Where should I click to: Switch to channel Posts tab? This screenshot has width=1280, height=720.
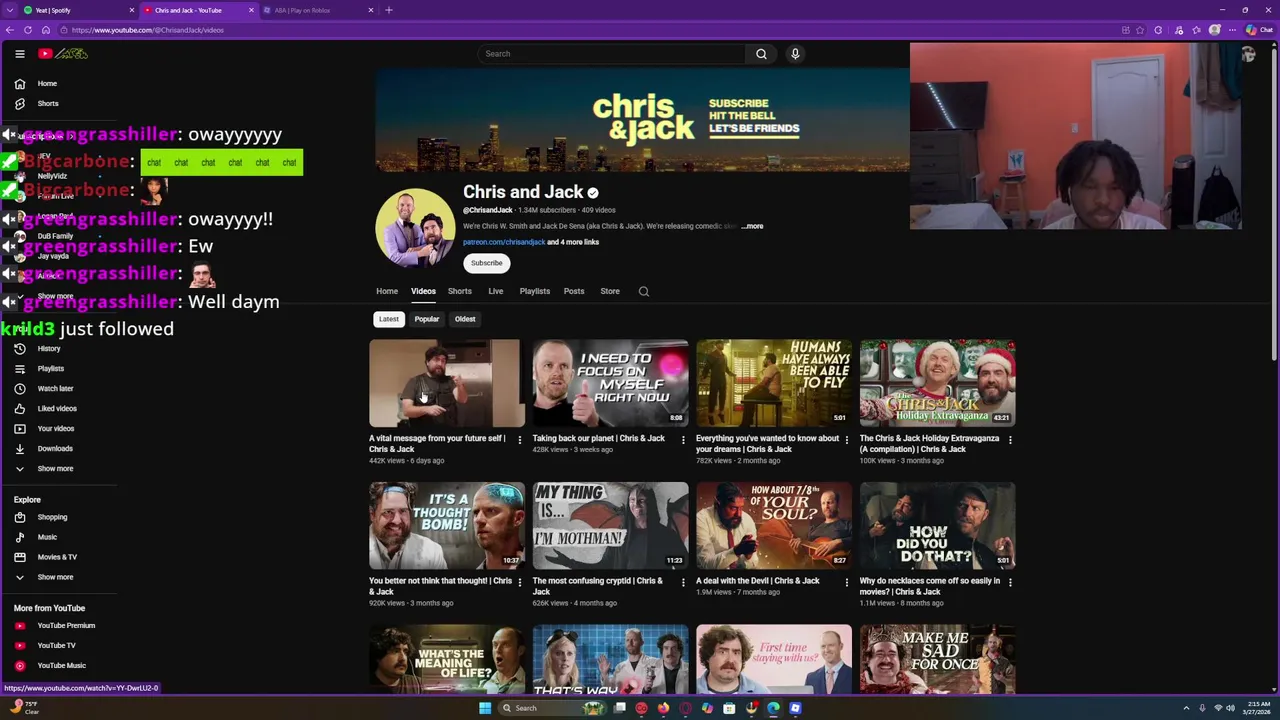574,291
